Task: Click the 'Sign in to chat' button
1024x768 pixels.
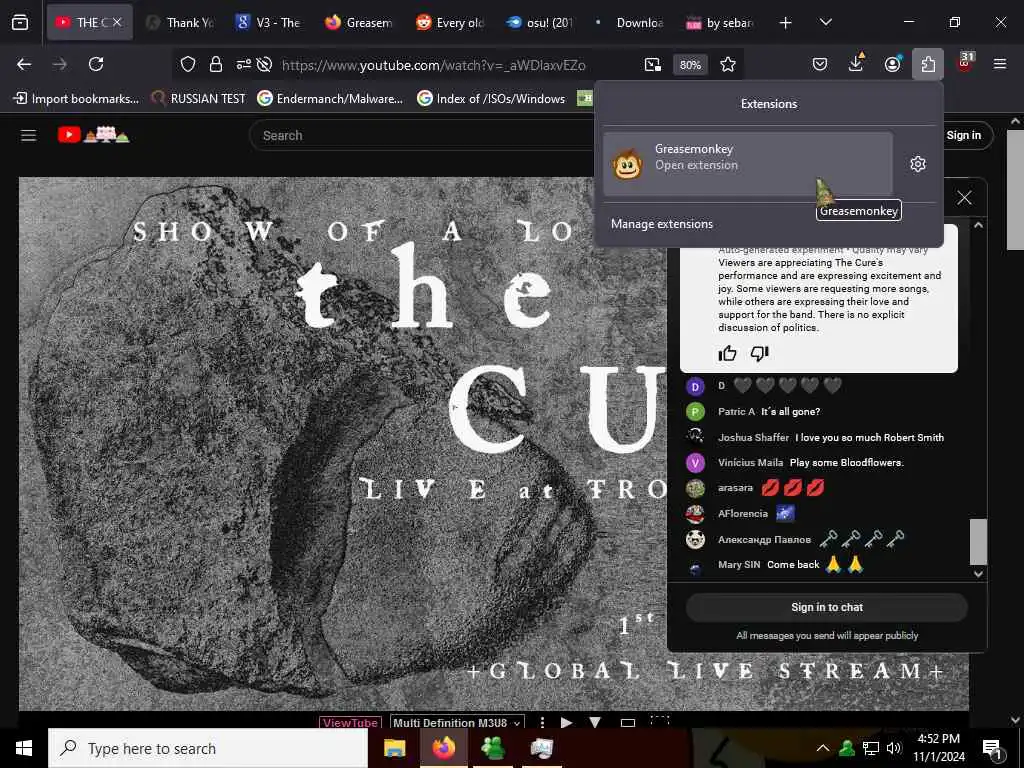Action: point(827,607)
